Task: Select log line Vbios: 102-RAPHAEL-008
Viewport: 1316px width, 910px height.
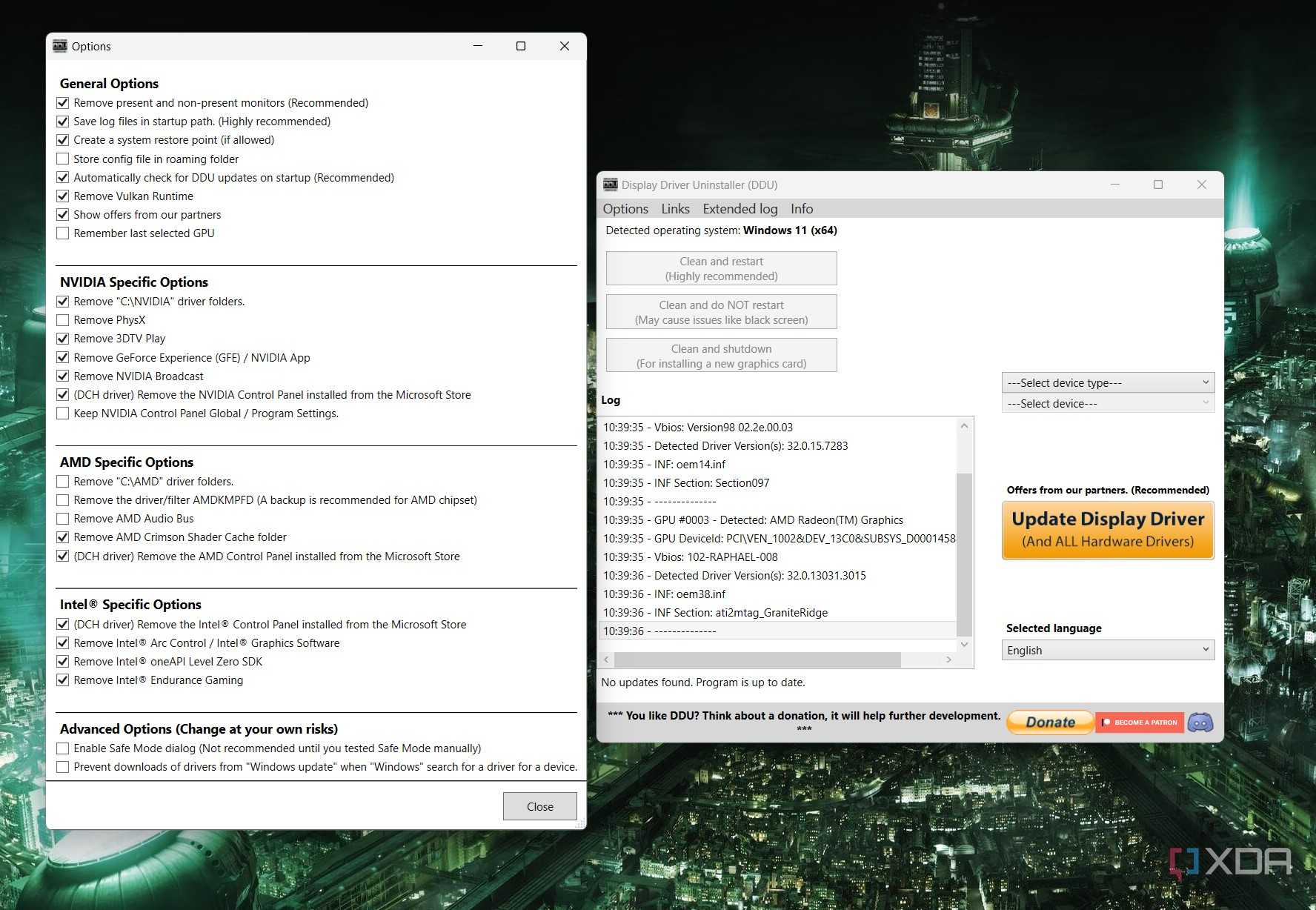Action: [x=777, y=557]
